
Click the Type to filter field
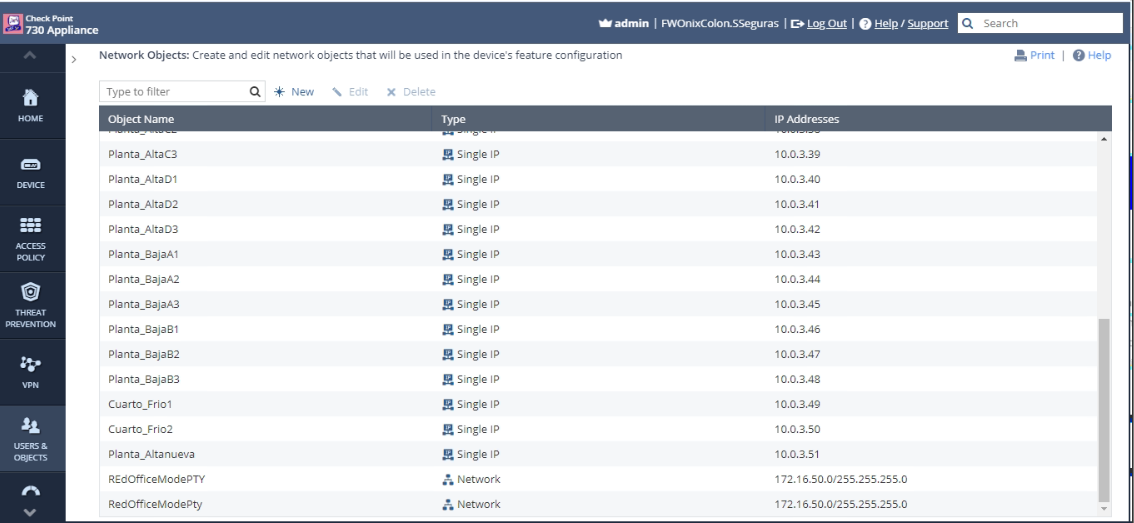(175, 92)
